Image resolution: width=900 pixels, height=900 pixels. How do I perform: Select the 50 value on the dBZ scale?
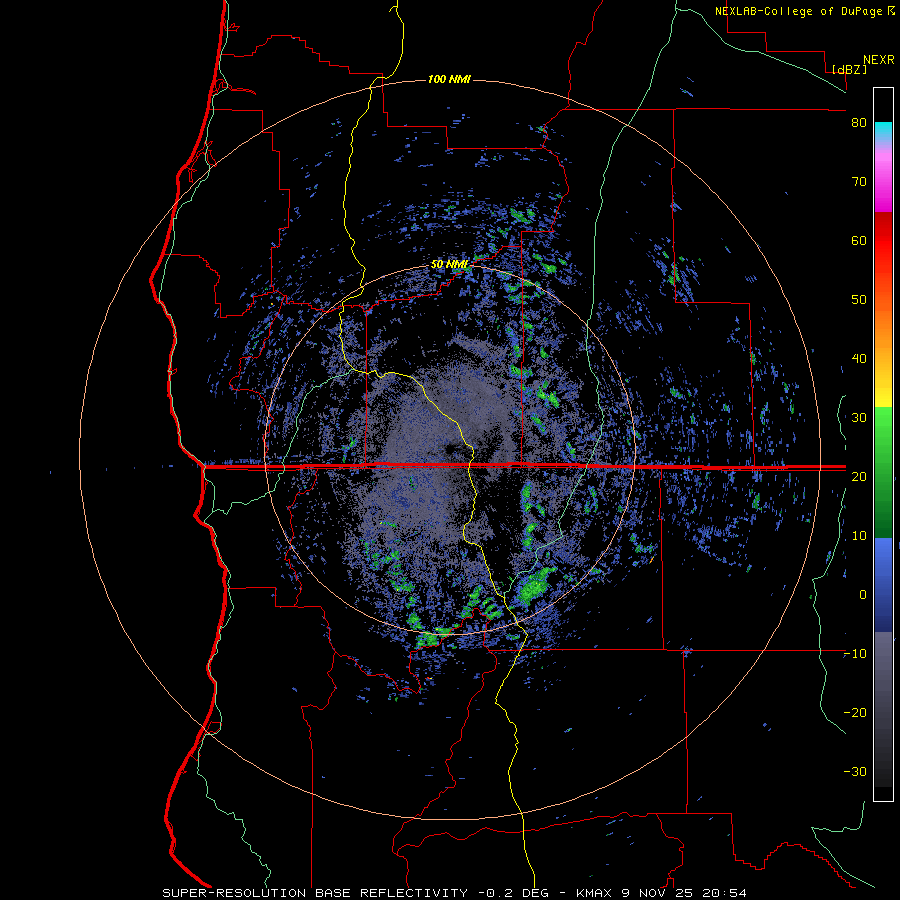pyautogui.click(x=859, y=300)
